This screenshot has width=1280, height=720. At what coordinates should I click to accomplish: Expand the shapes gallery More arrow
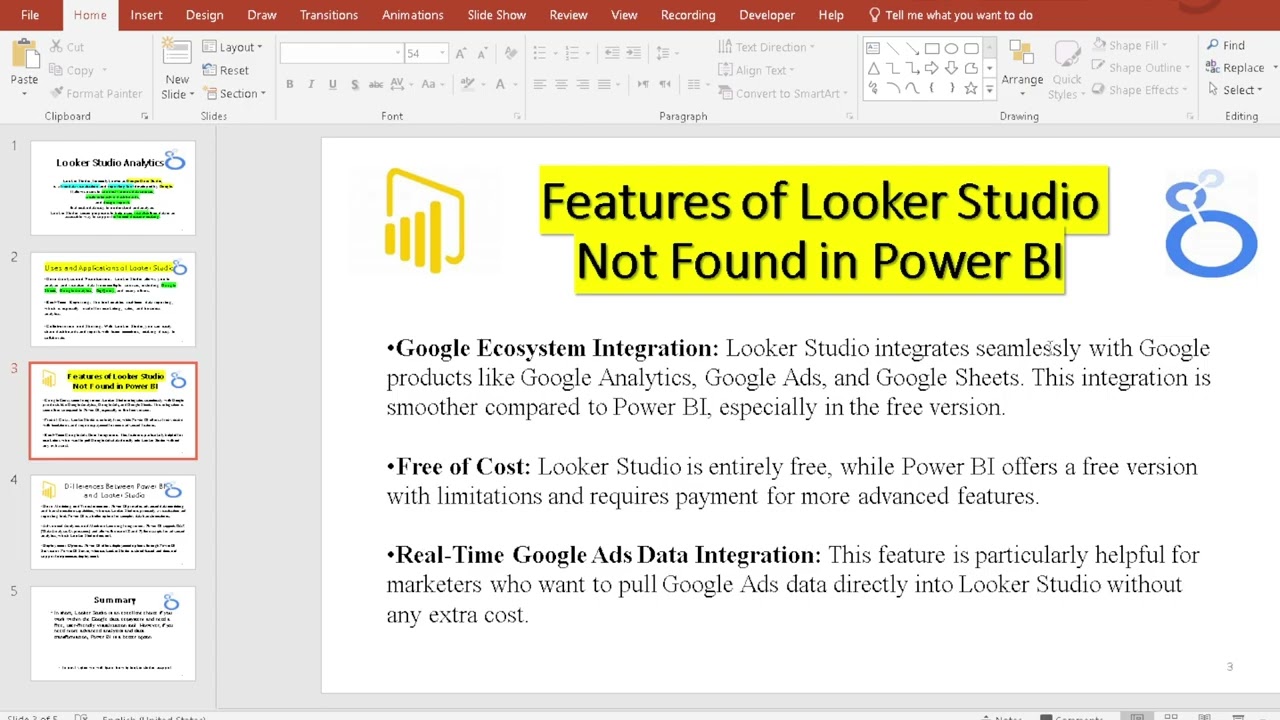point(990,89)
